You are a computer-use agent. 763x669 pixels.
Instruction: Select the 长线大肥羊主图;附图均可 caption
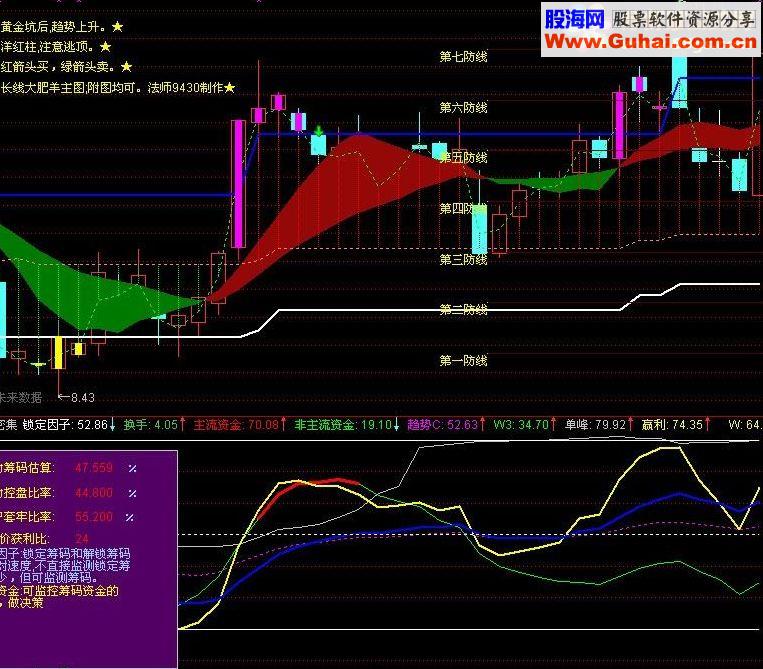point(72,88)
